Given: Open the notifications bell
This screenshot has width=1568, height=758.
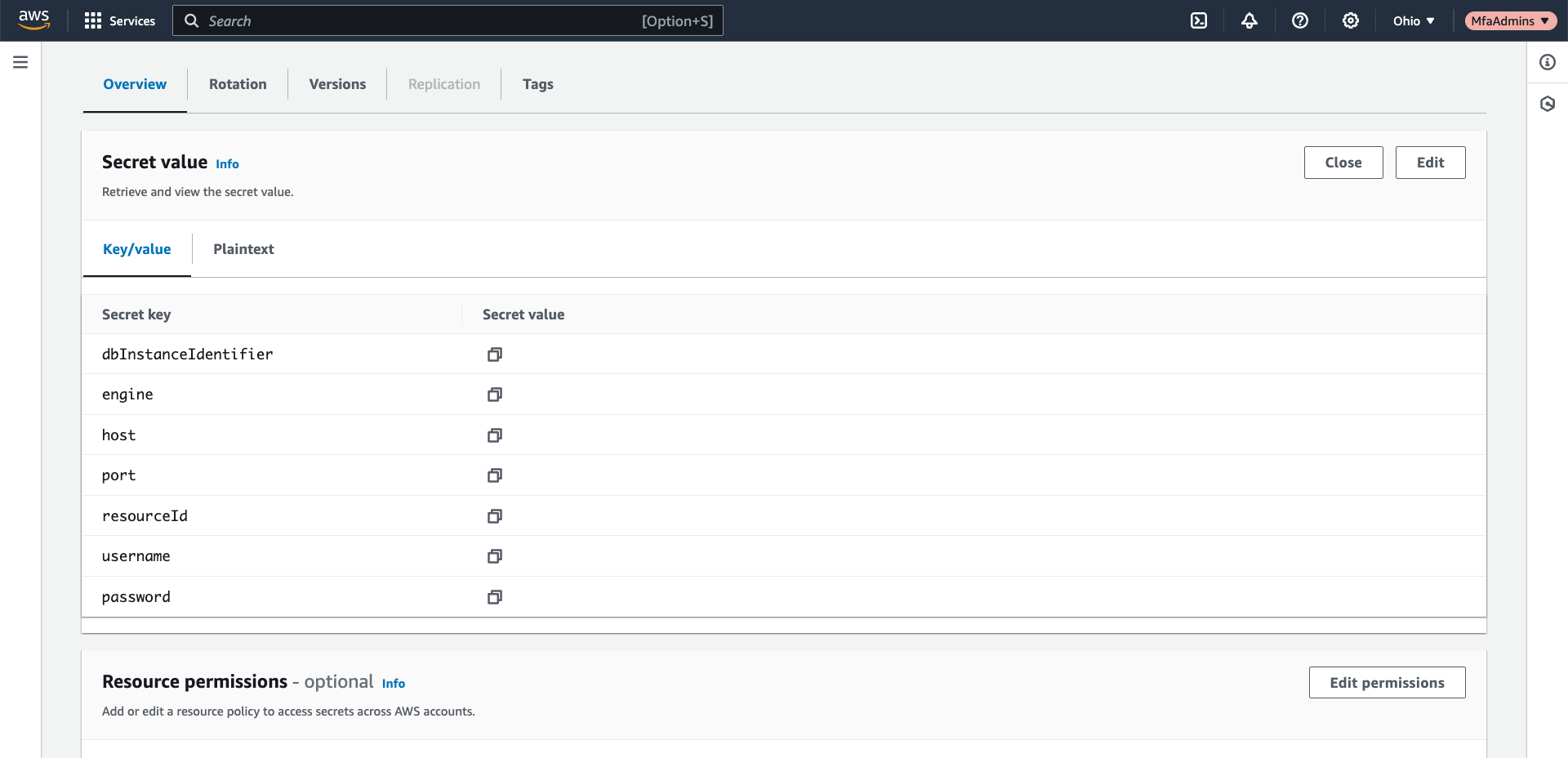Looking at the screenshot, I should [x=1249, y=20].
